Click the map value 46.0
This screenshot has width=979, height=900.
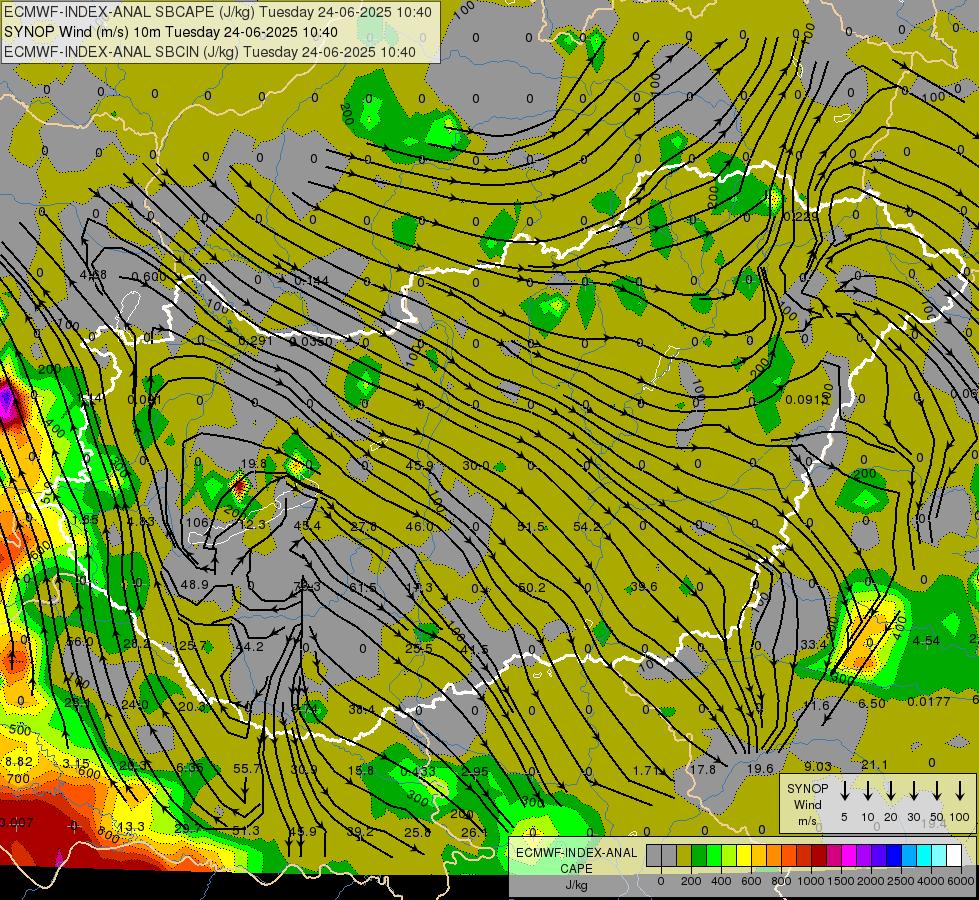click(419, 527)
